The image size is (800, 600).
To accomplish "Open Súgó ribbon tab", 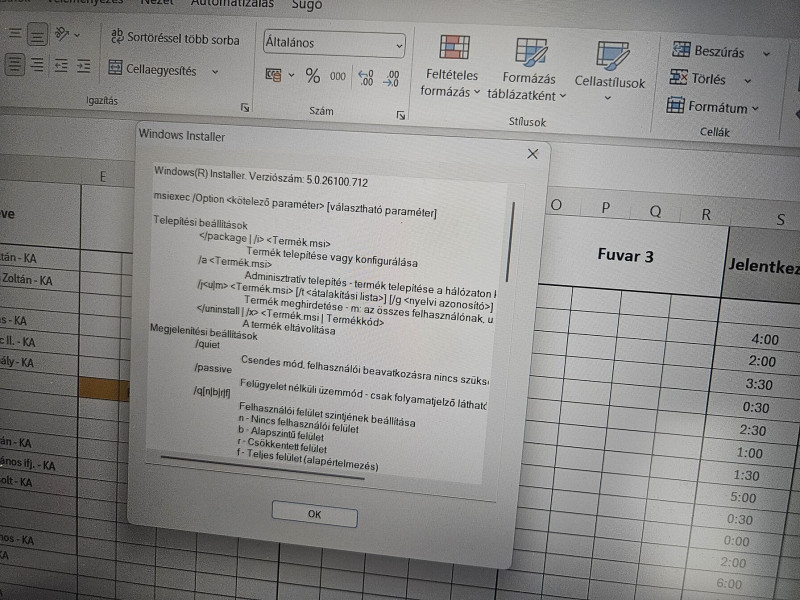I will (307, 5).
